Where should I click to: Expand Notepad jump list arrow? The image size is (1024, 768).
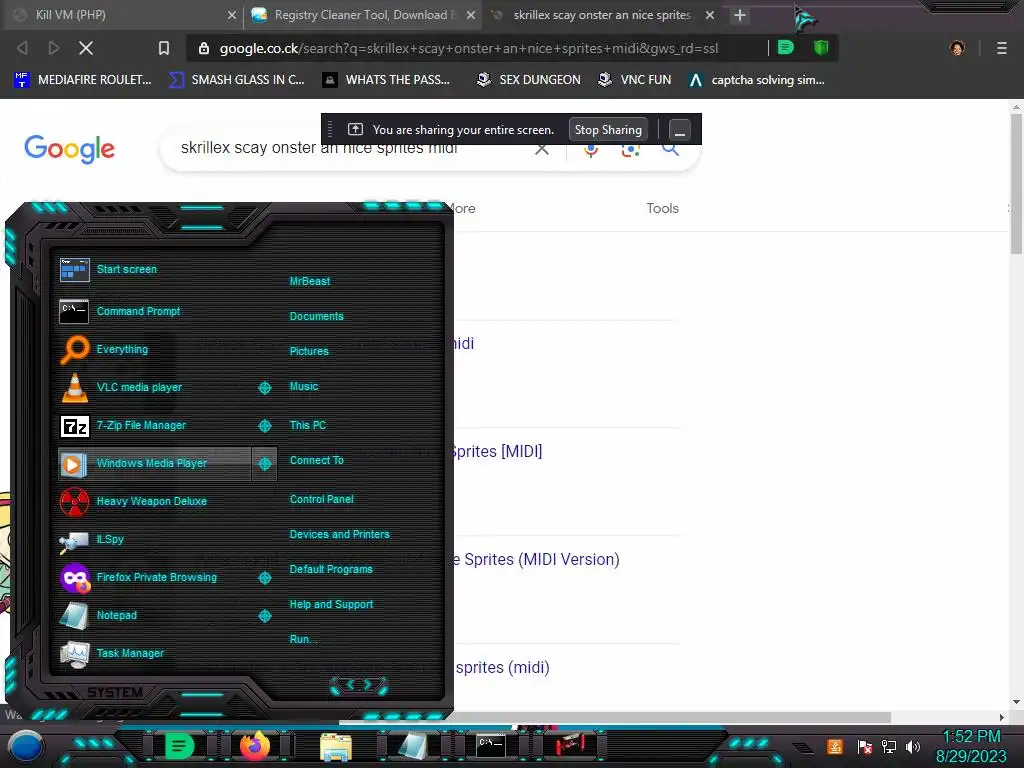(x=264, y=616)
